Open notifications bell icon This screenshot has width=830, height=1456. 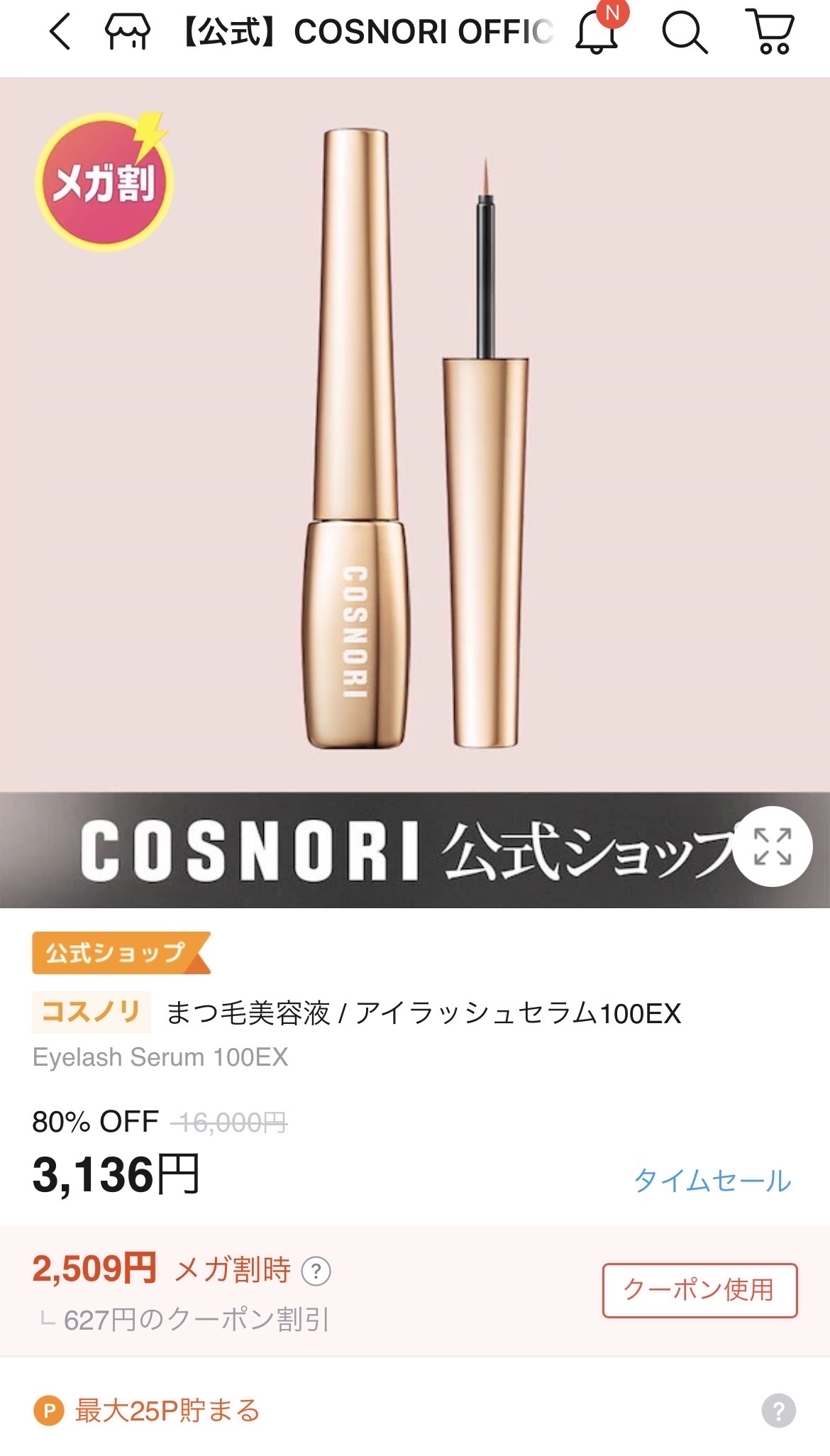597,32
